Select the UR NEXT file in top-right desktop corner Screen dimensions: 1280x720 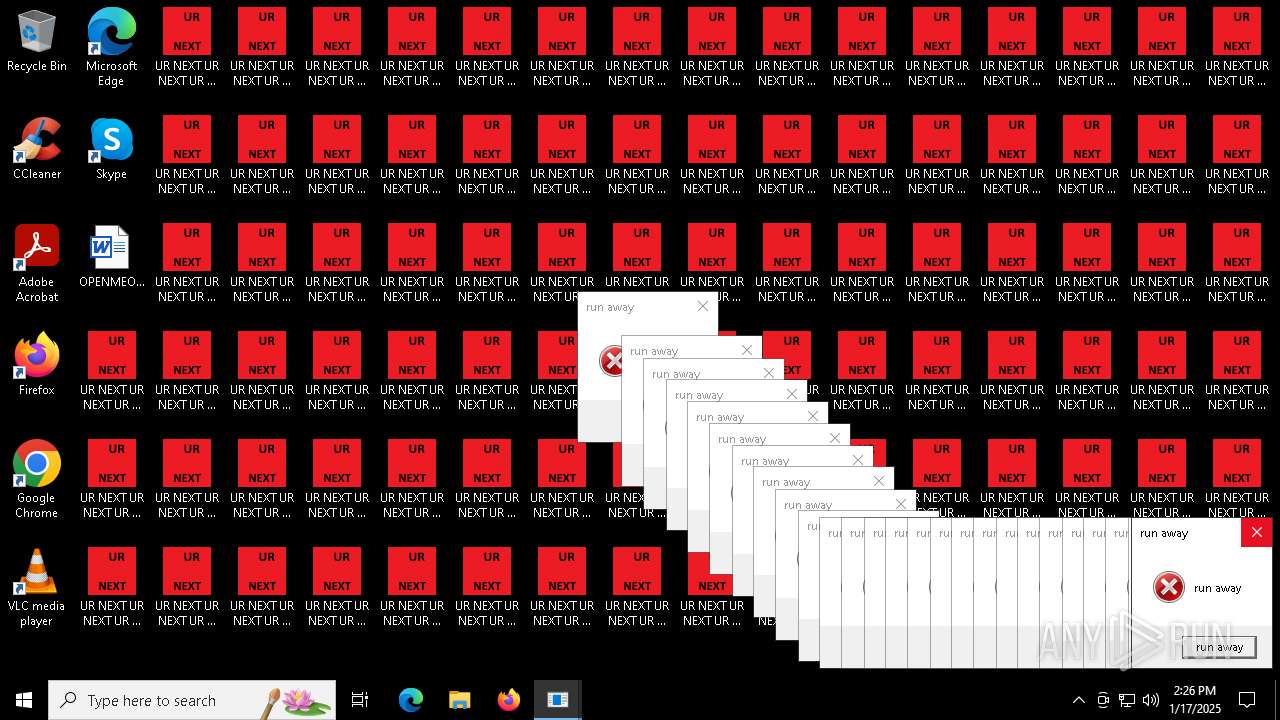(1237, 47)
